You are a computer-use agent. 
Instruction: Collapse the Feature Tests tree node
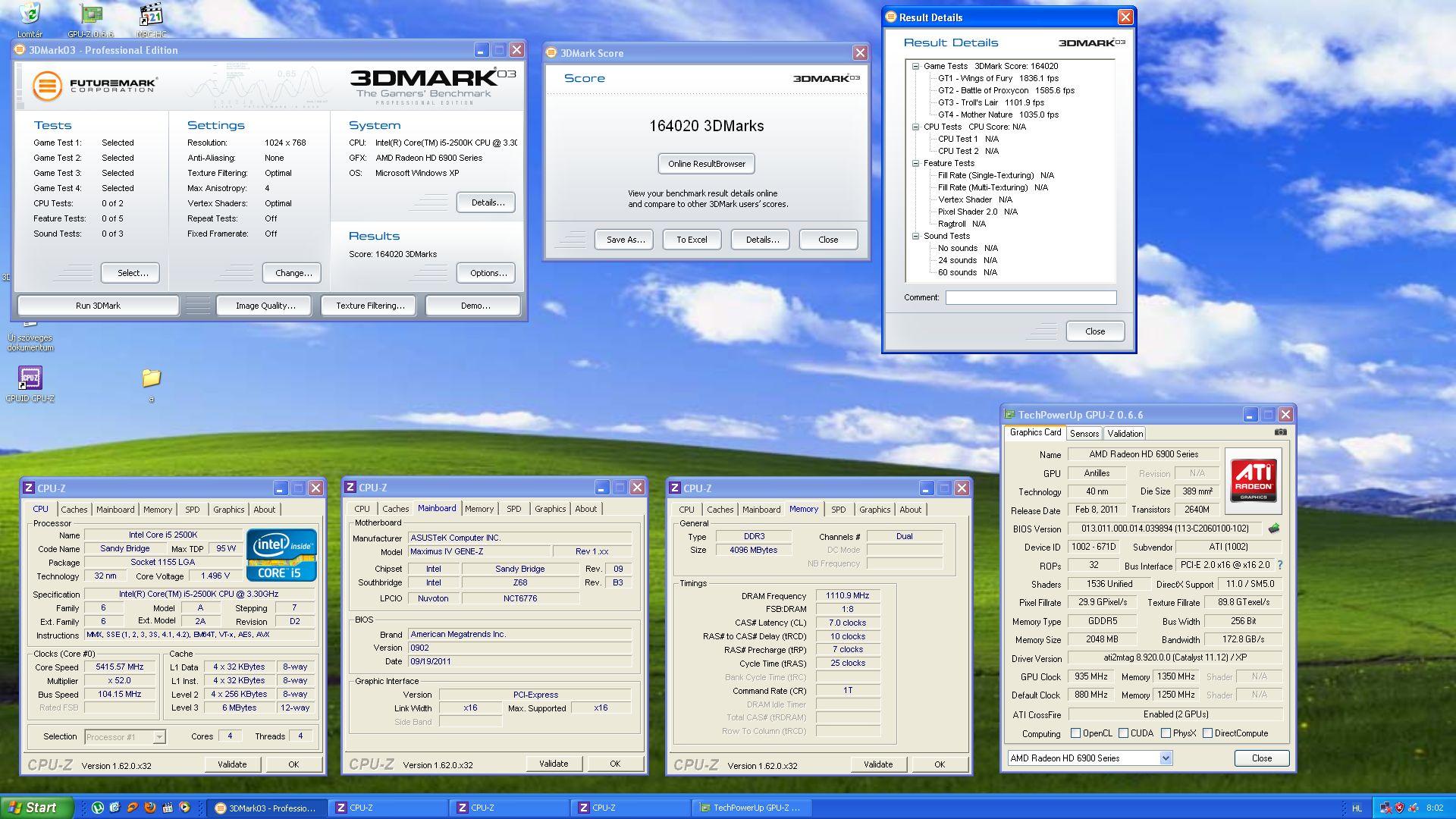[x=915, y=163]
